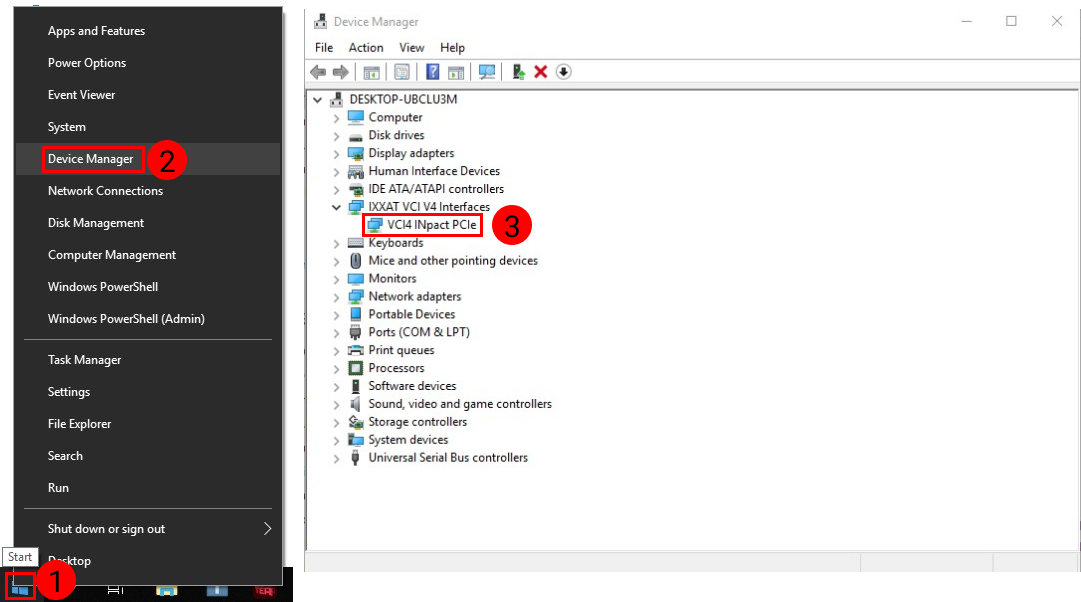Click the Update driver toolbar icon
This screenshot has width=1081, height=602.
(x=518, y=71)
